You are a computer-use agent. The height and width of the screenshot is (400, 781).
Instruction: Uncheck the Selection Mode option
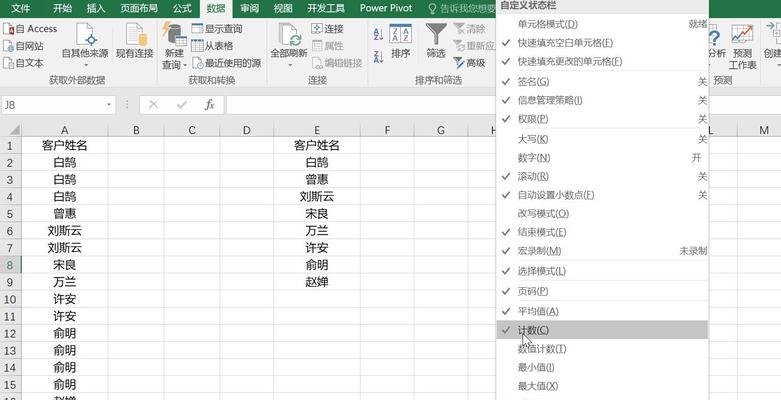pyautogui.click(x=602, y=271)
